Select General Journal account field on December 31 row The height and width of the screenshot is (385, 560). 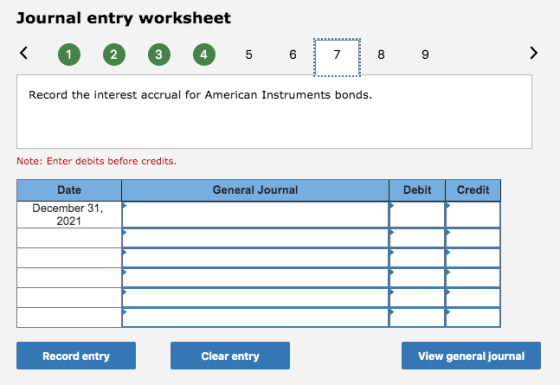(x=255, y=215)
